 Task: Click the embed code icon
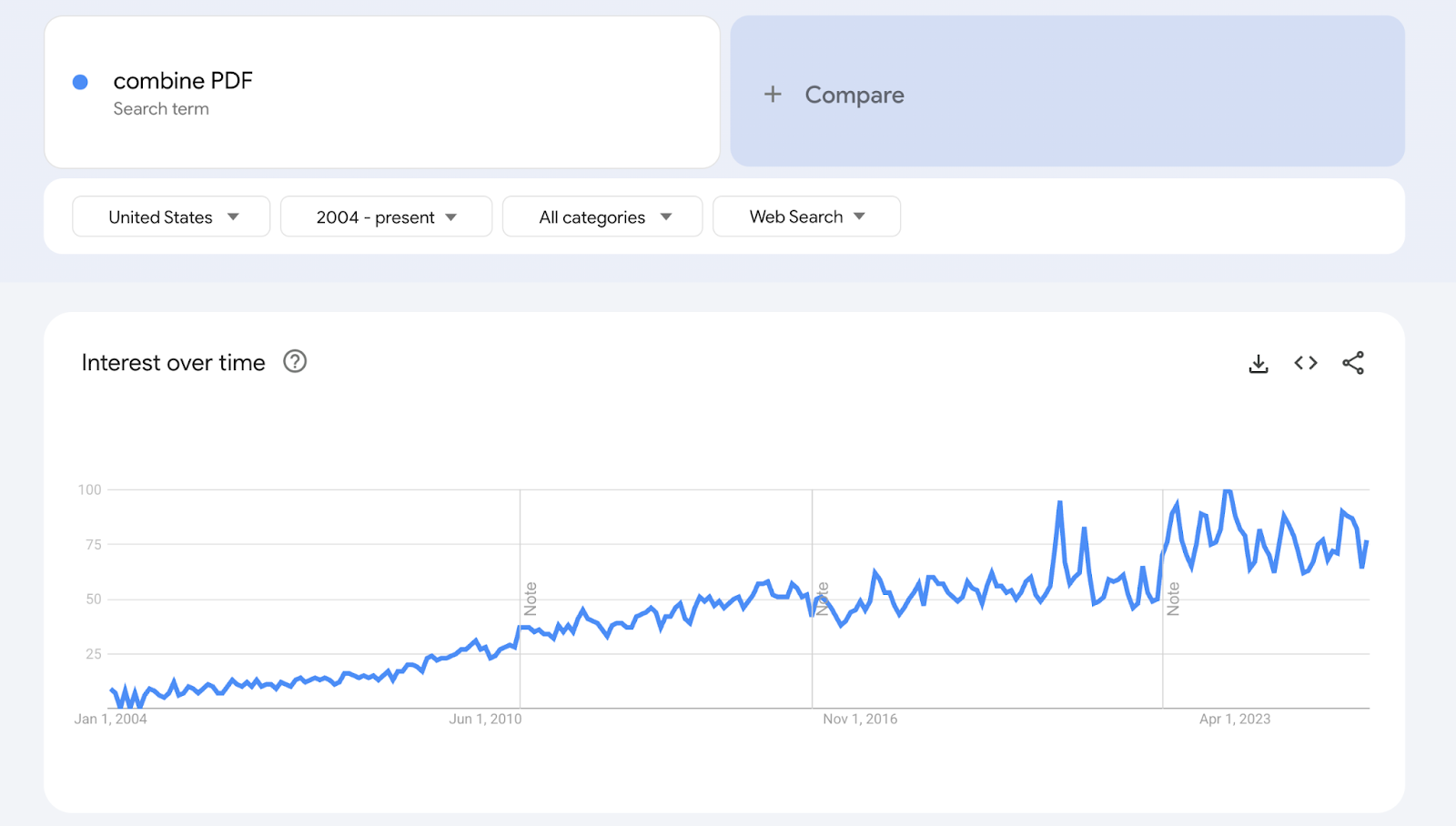[x=1306, y=363]
